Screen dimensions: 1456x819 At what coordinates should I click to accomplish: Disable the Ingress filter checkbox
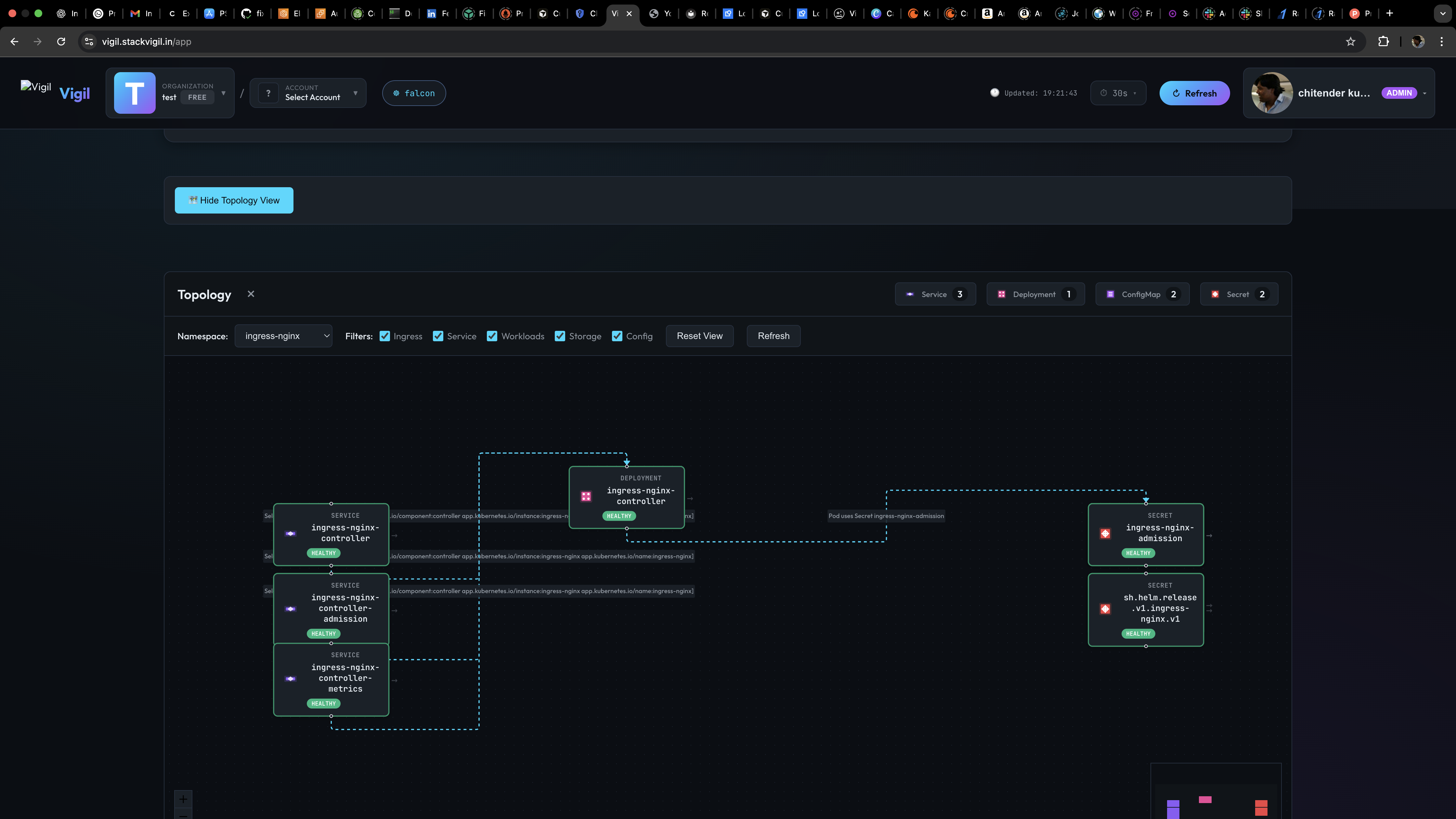point(385,336)
